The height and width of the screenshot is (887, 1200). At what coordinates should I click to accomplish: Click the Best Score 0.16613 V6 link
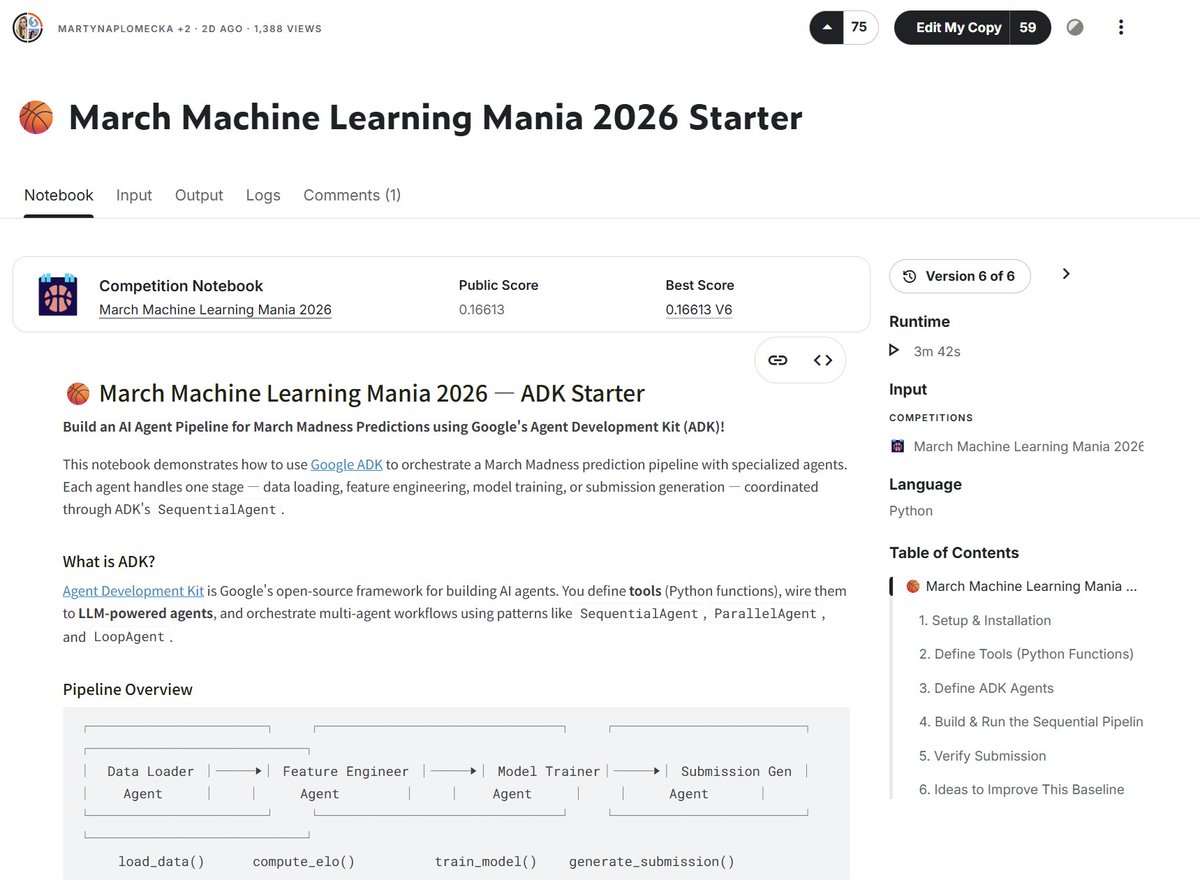click(x=699, y=310)
